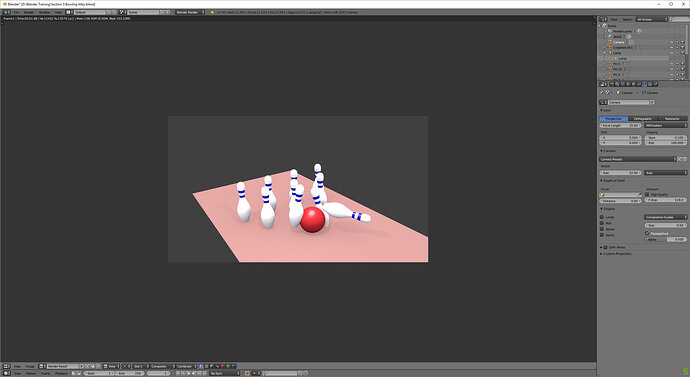Viewport: 690px width, 377px height.
Task: Open the Window menu
Action: coord(44,12)
